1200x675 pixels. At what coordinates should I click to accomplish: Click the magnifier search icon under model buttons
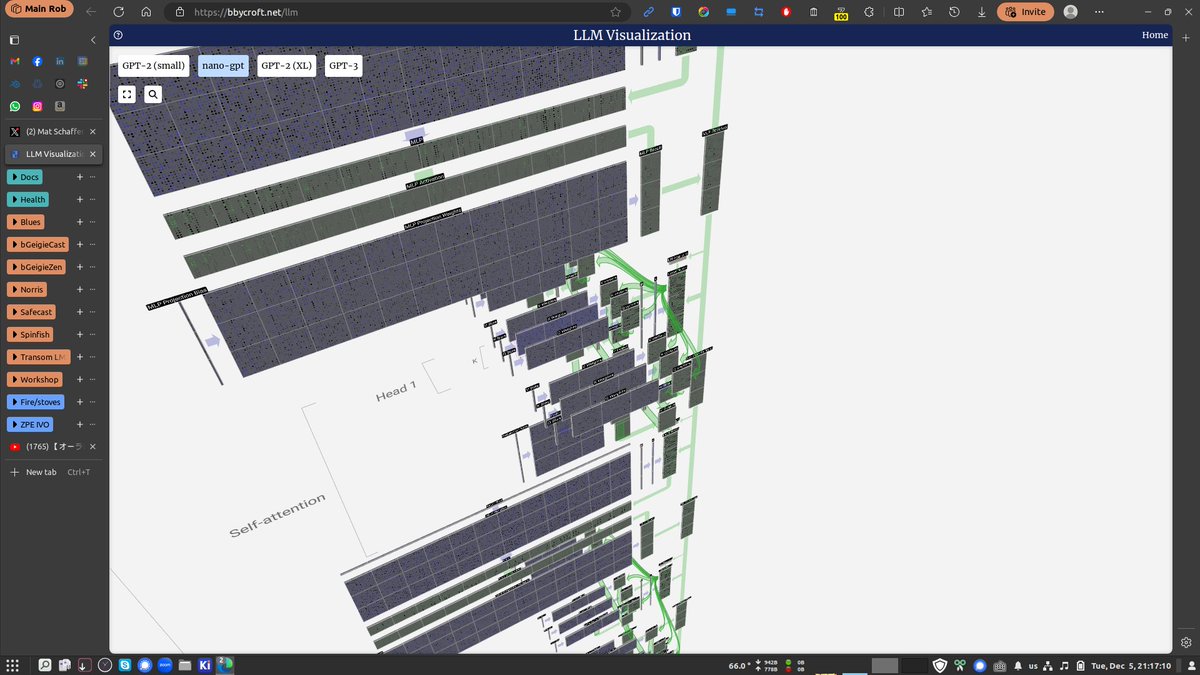[x=153, y=94]
